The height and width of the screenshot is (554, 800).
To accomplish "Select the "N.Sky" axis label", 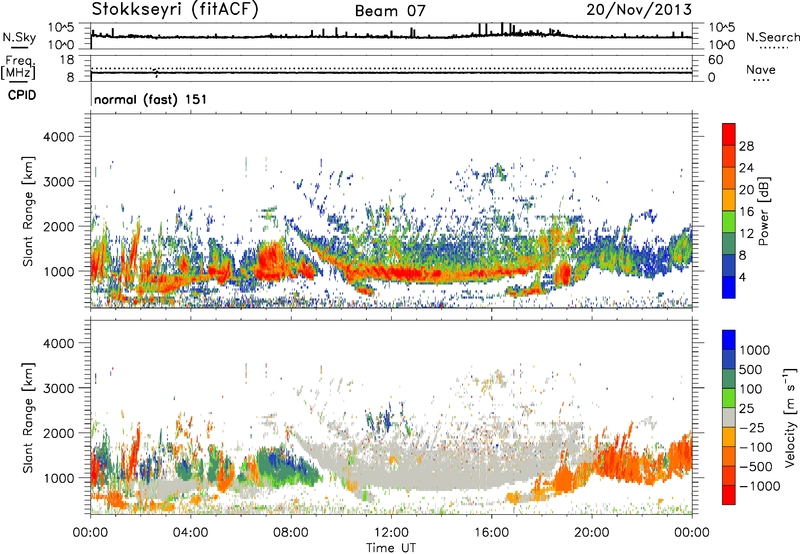I will [x=19, y=38].
